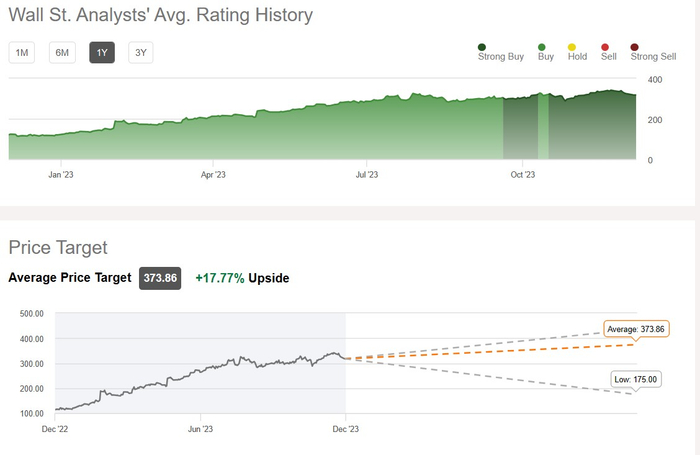Click the Wall St. Analysts' Rating History heading
This screenshot has width=700, height=455.
point(161,15)
